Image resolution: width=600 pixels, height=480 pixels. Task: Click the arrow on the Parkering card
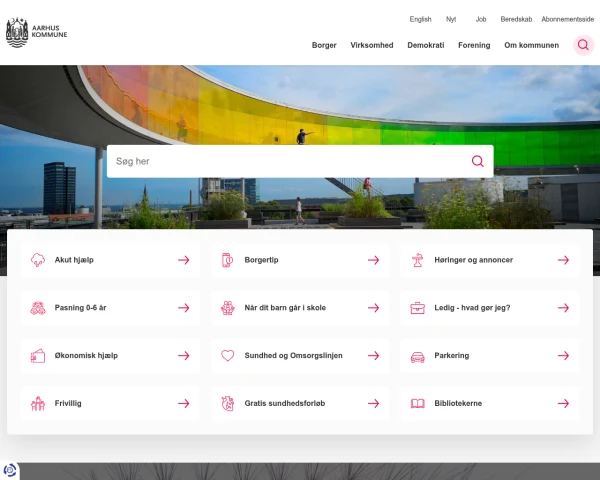[563, 356]
